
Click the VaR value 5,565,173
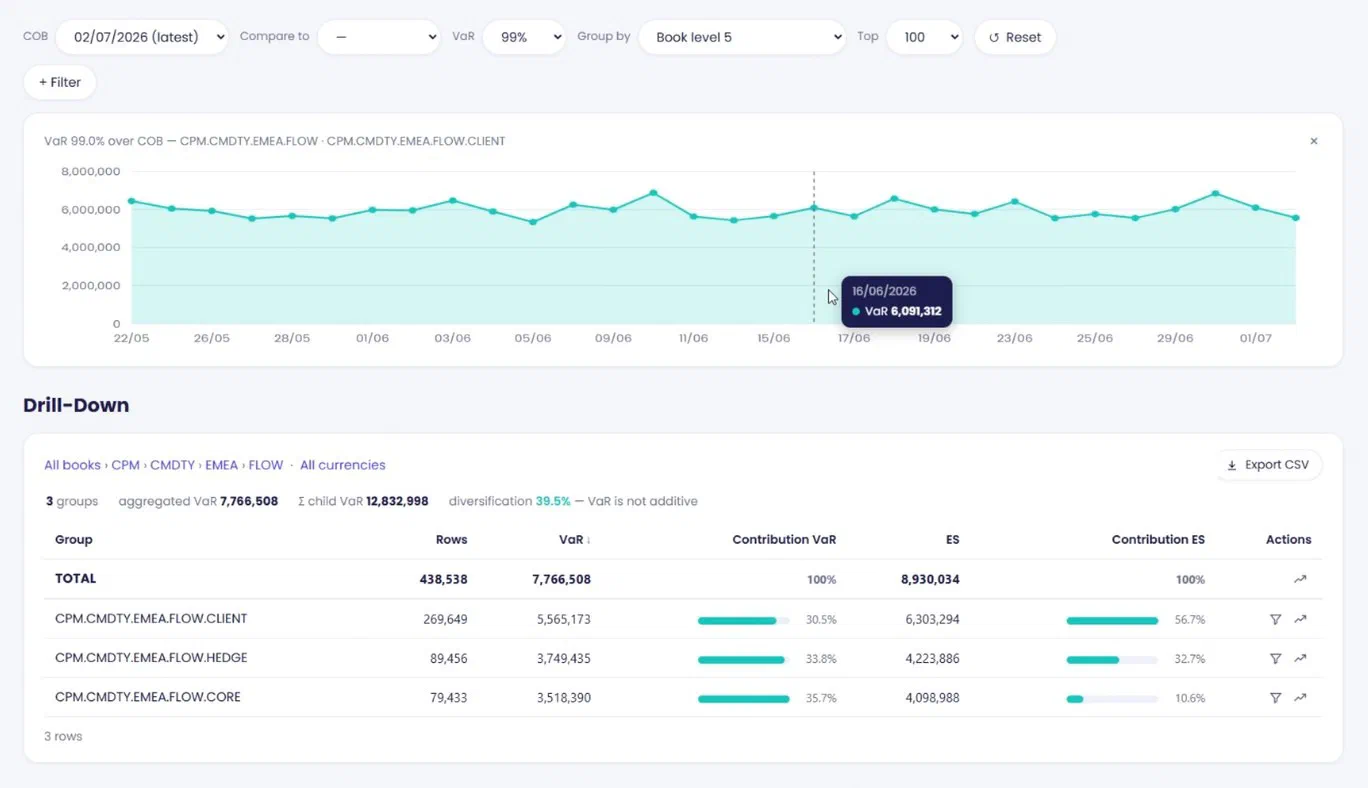[x=563, y=619]
